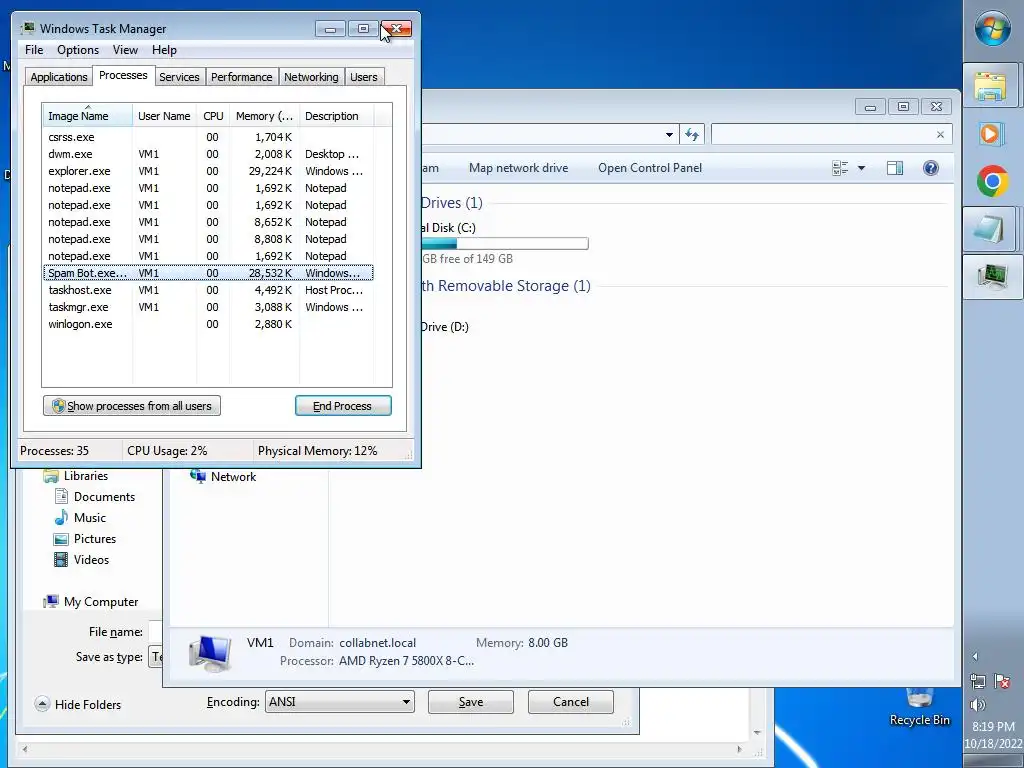Click End Process in Task Manager
The image size is (1024, 768).
(343, 406)
